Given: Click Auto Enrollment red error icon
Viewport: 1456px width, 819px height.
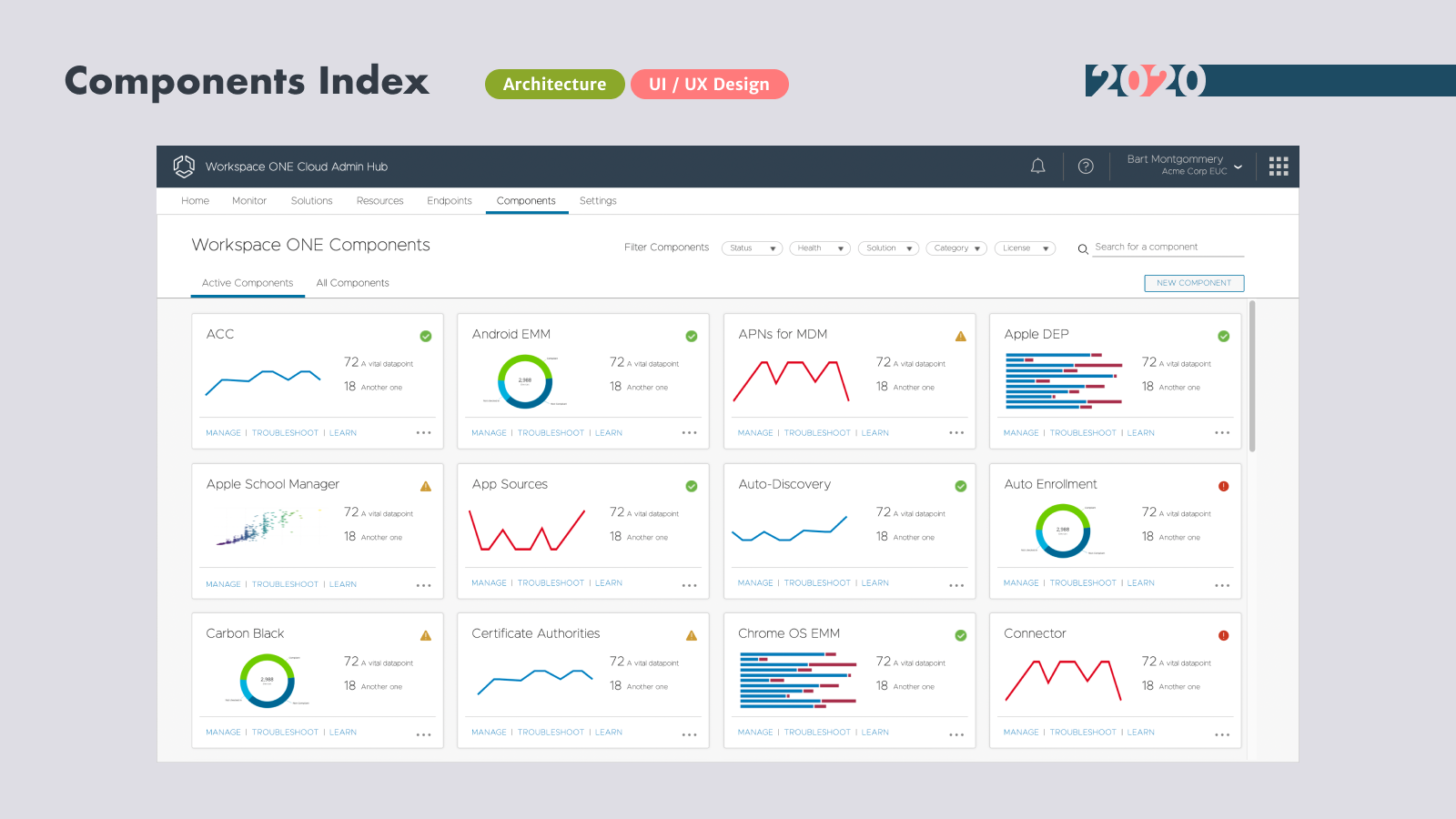Looking at the screenshot, I should point(1224,486).
